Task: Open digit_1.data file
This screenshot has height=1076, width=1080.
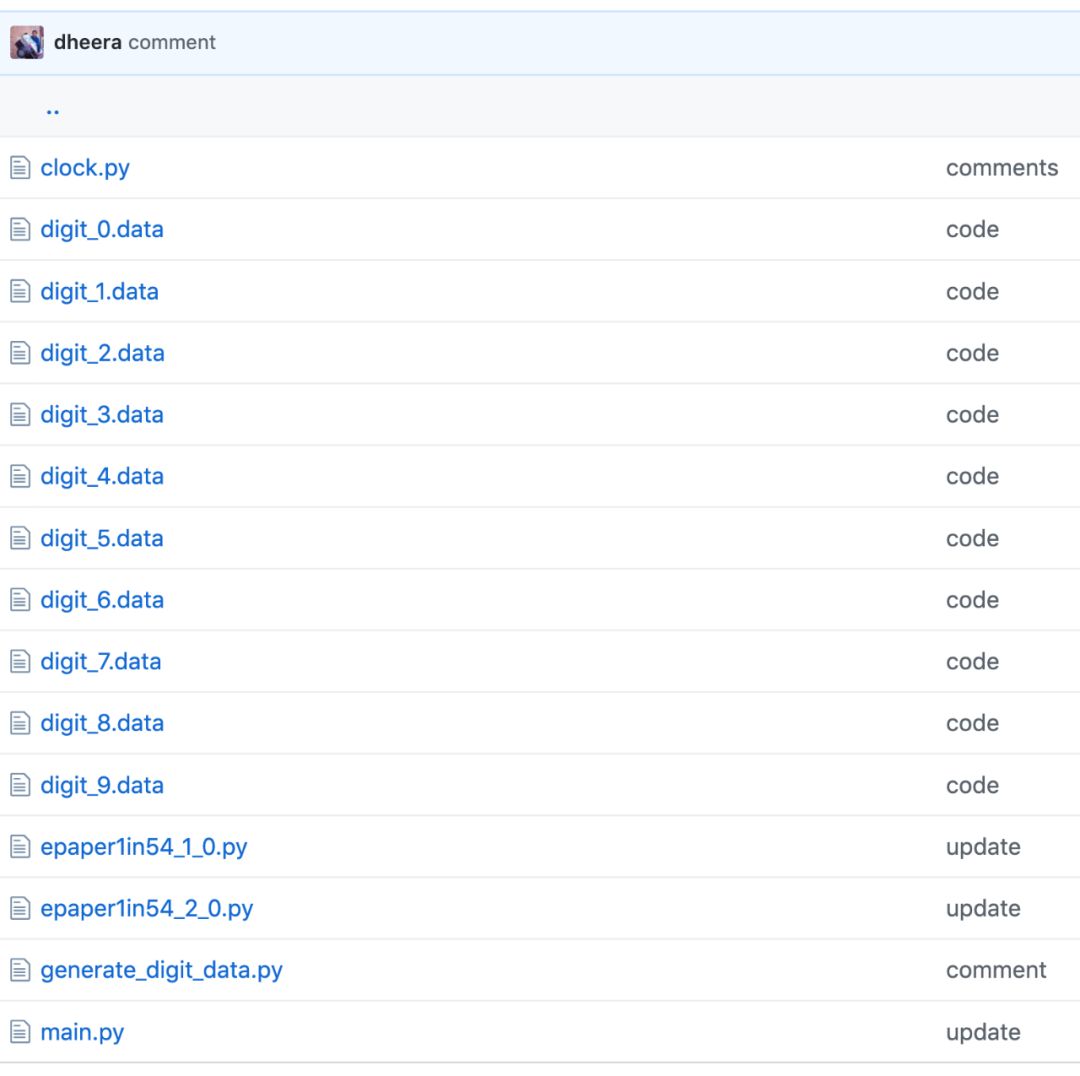Action: 99,291
